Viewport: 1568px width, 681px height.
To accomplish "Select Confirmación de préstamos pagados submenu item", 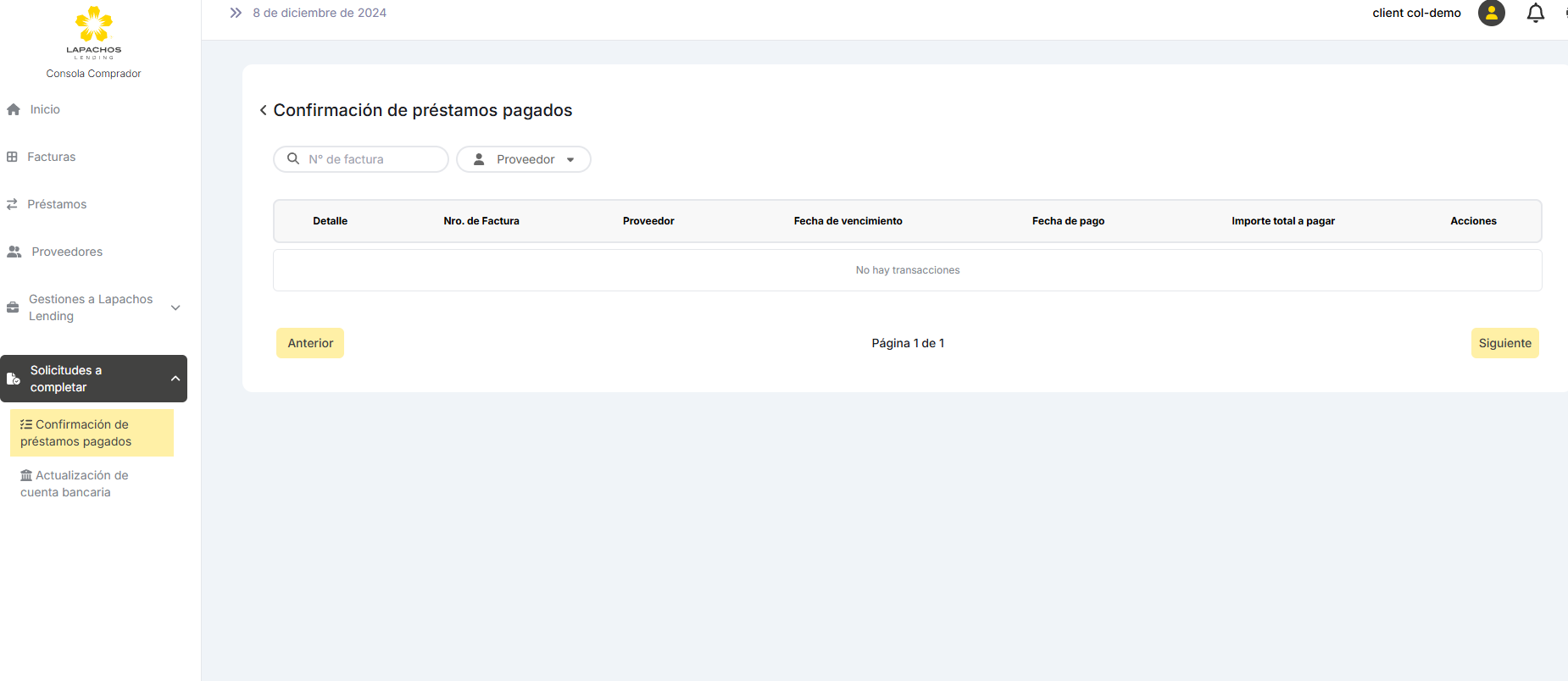I will [76, 433].
